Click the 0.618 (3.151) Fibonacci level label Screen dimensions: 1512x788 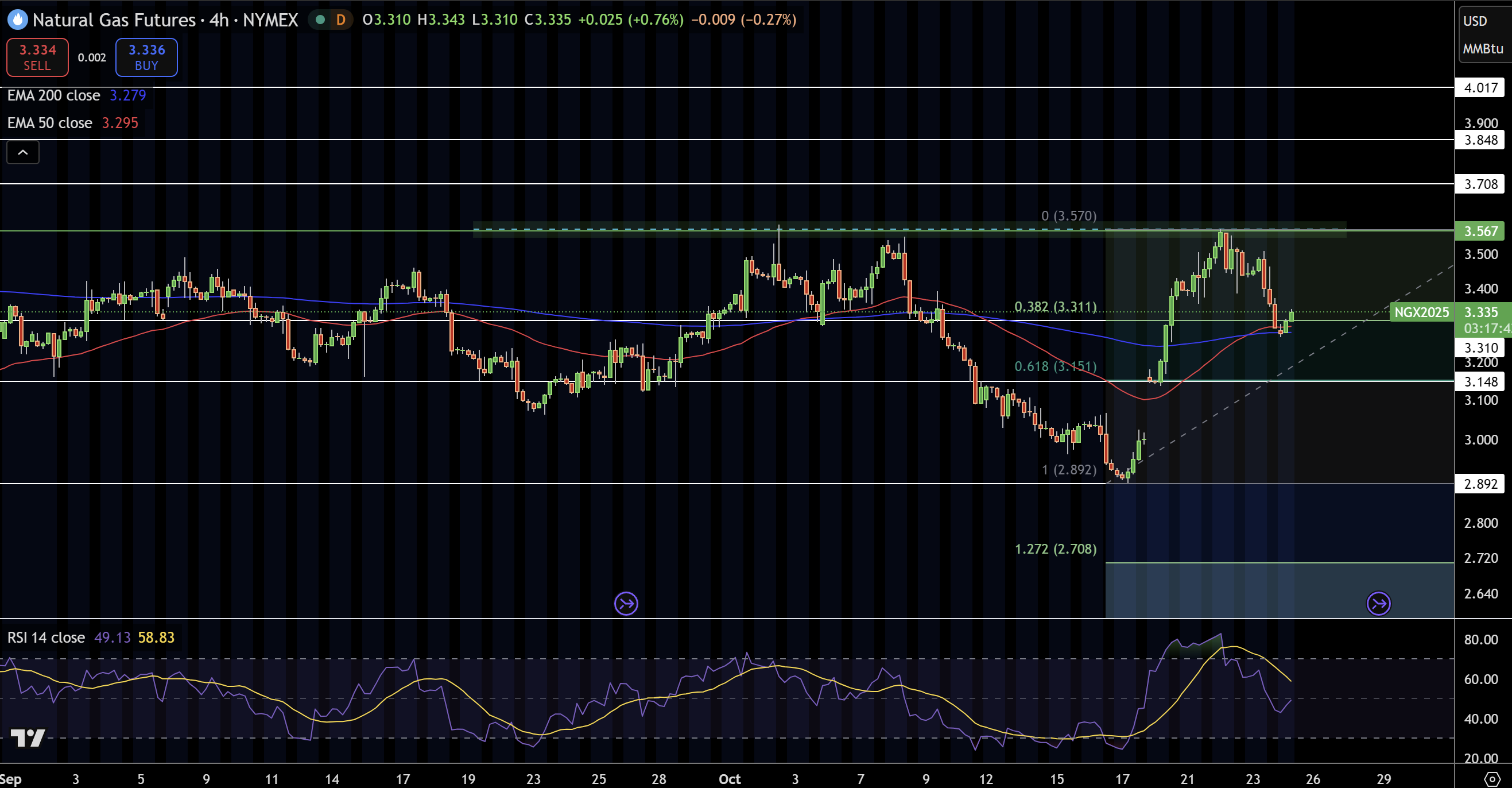pyautogui.click(x=1054, y=366)
